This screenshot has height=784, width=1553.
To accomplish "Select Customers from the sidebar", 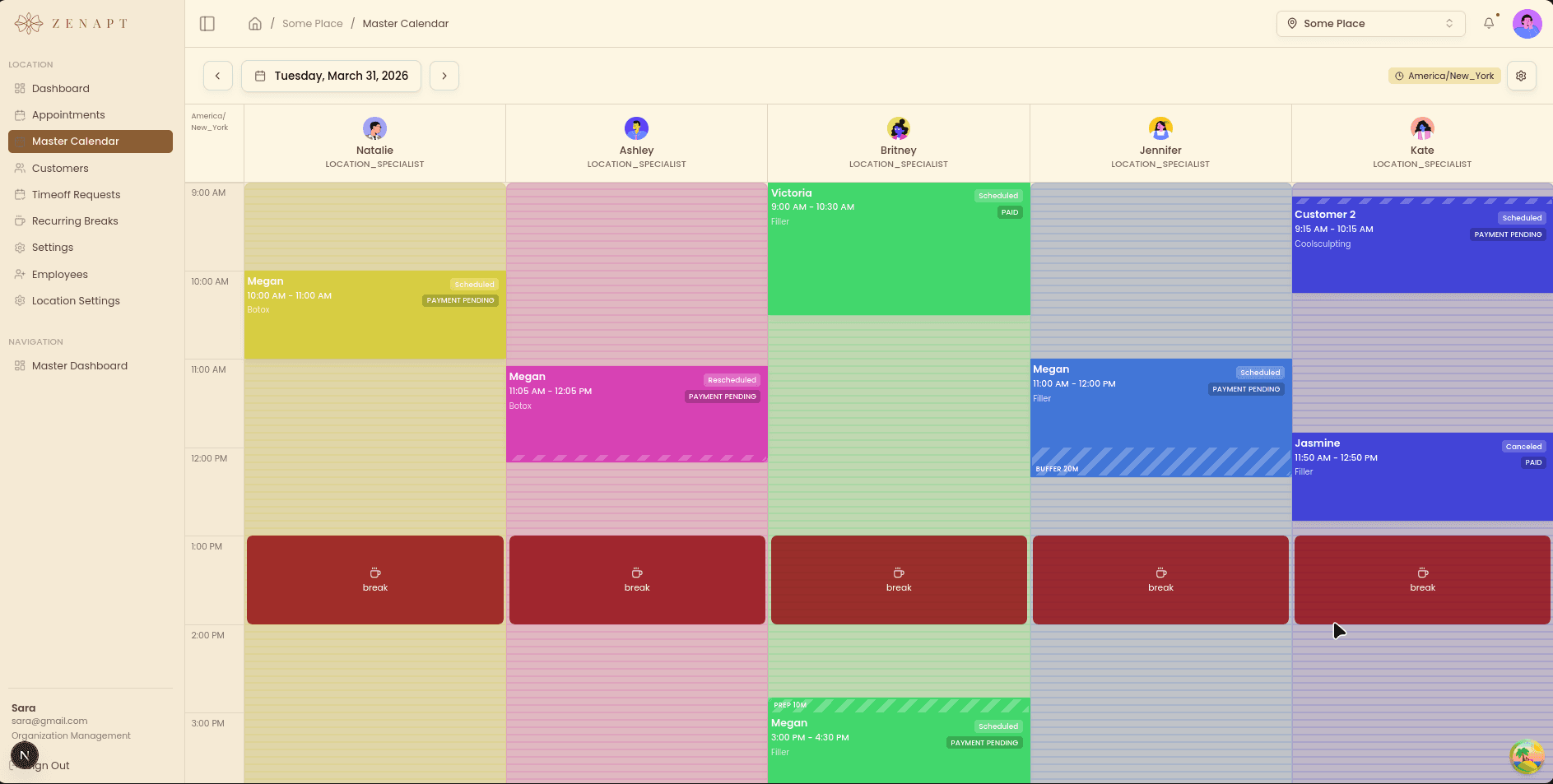I will click(60, 168).
